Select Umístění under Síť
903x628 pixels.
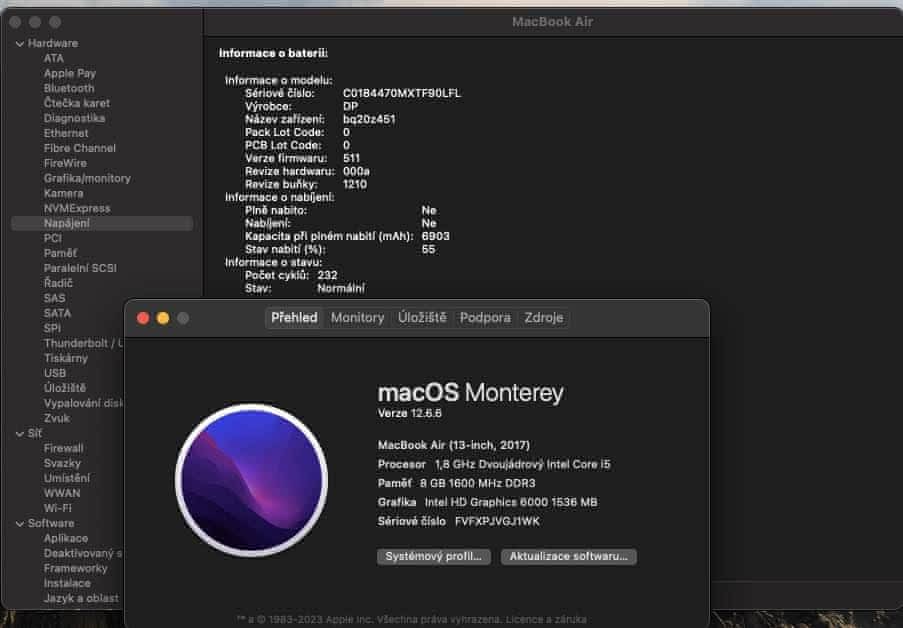(67, 478)
